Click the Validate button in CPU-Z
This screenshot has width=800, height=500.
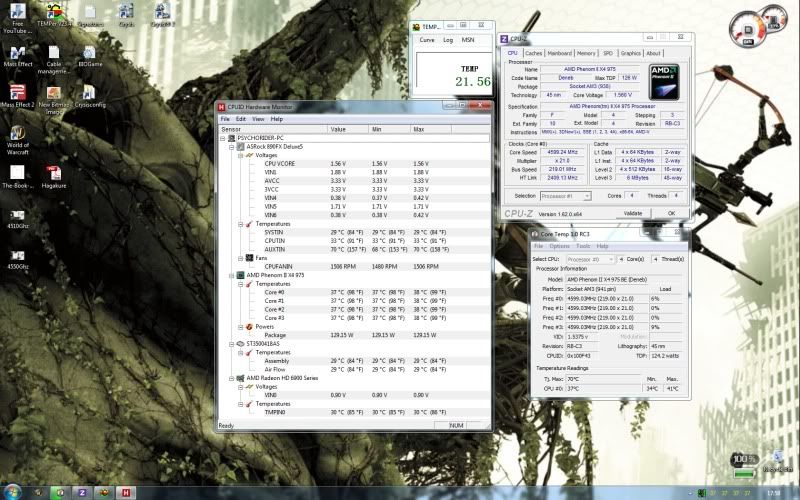(x=633, y=213)
